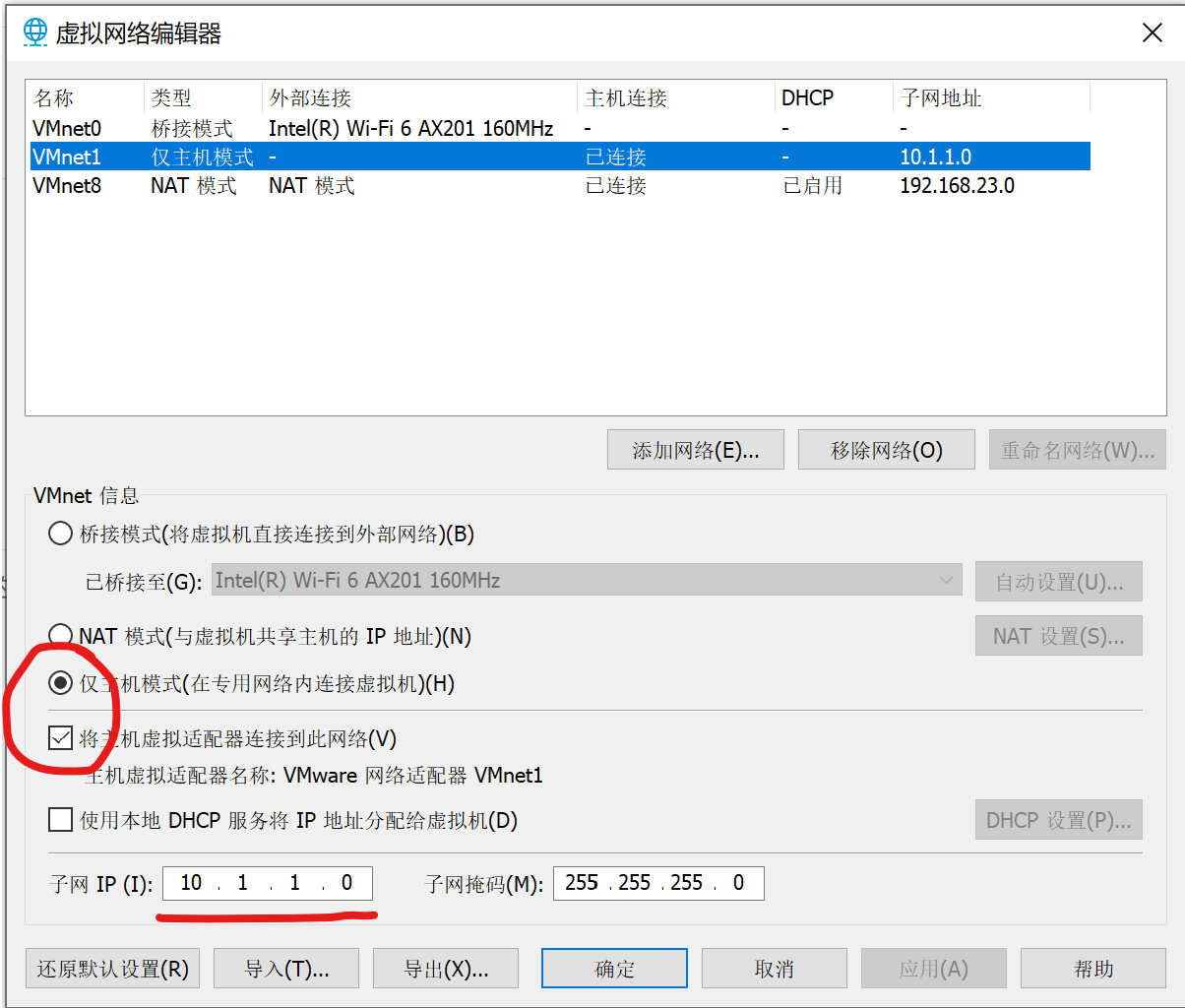This screenshot has height=1008, width=1185.
Task: Click the Virtual Network Editor globe icon
Action: click(x=35, y=32)
